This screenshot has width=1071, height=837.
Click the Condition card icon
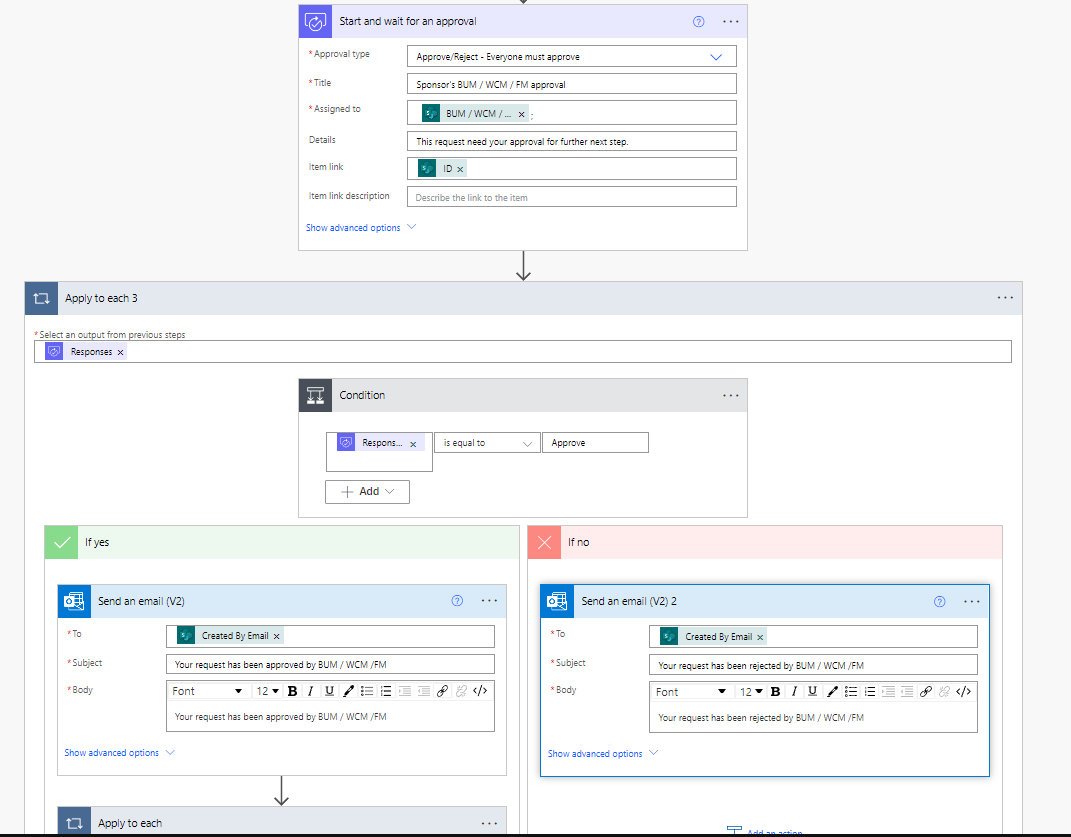(x=315, y=396)
